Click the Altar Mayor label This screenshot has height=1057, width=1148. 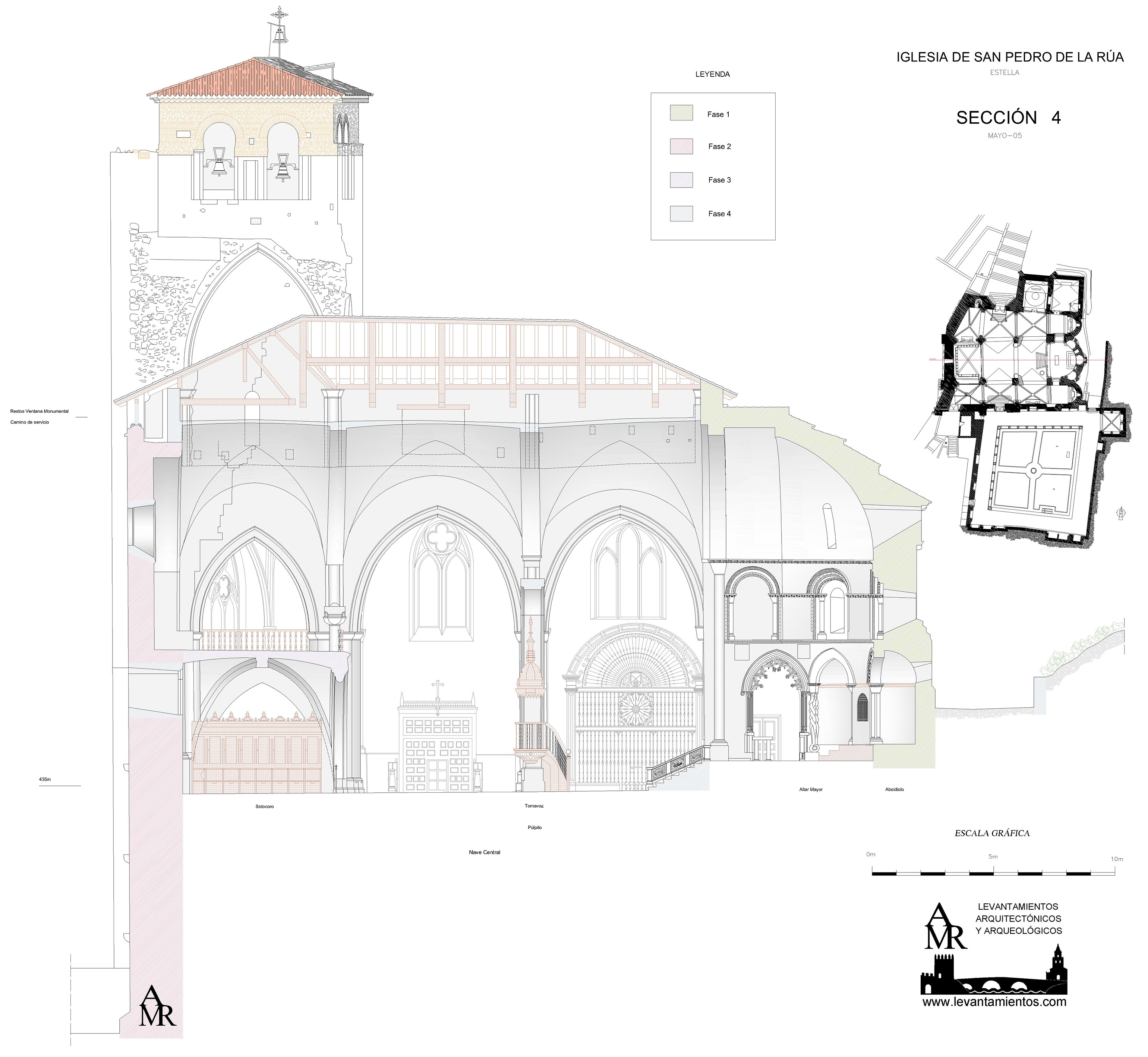[811, 789]
